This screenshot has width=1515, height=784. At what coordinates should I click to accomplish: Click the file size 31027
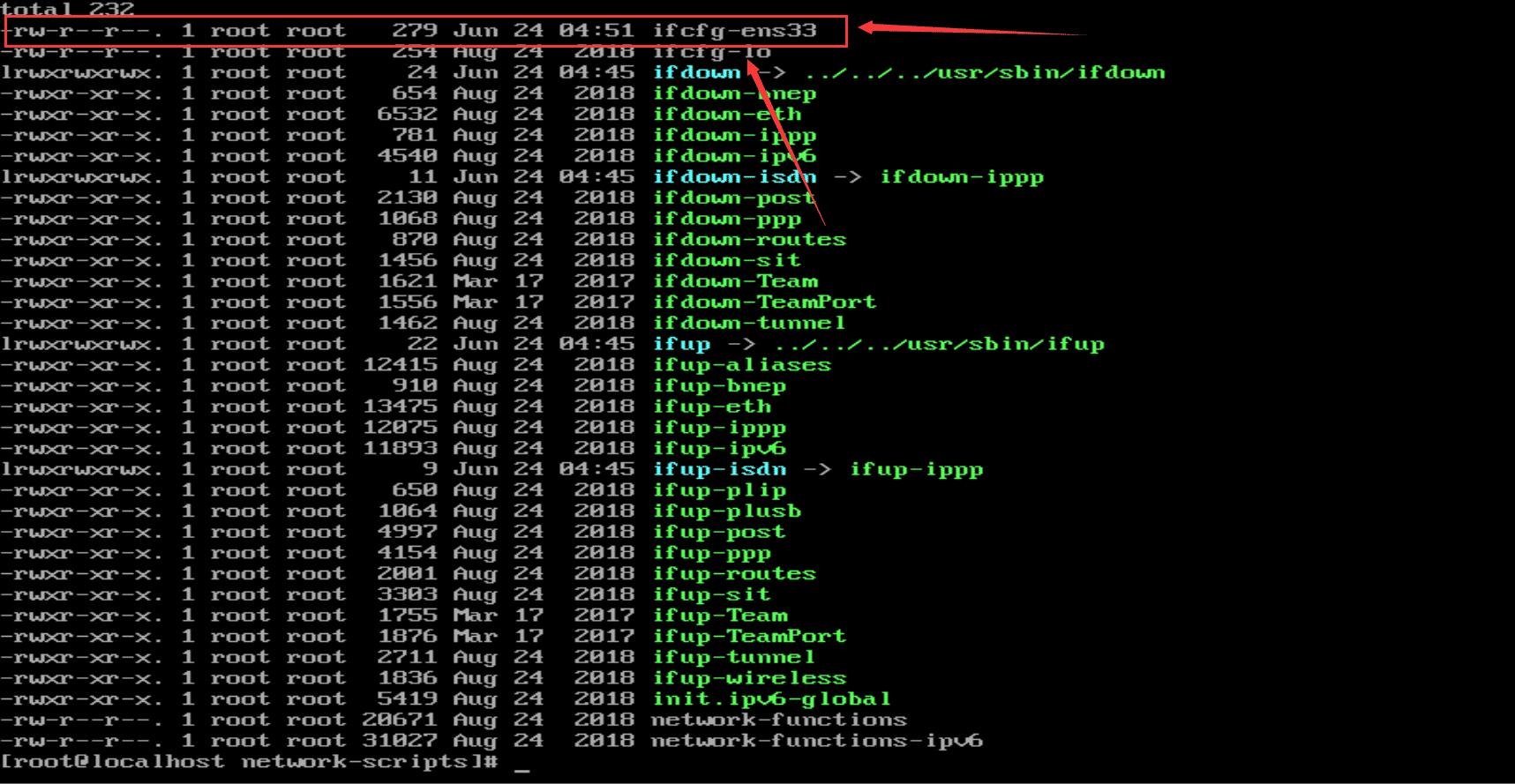click(400, 742)
